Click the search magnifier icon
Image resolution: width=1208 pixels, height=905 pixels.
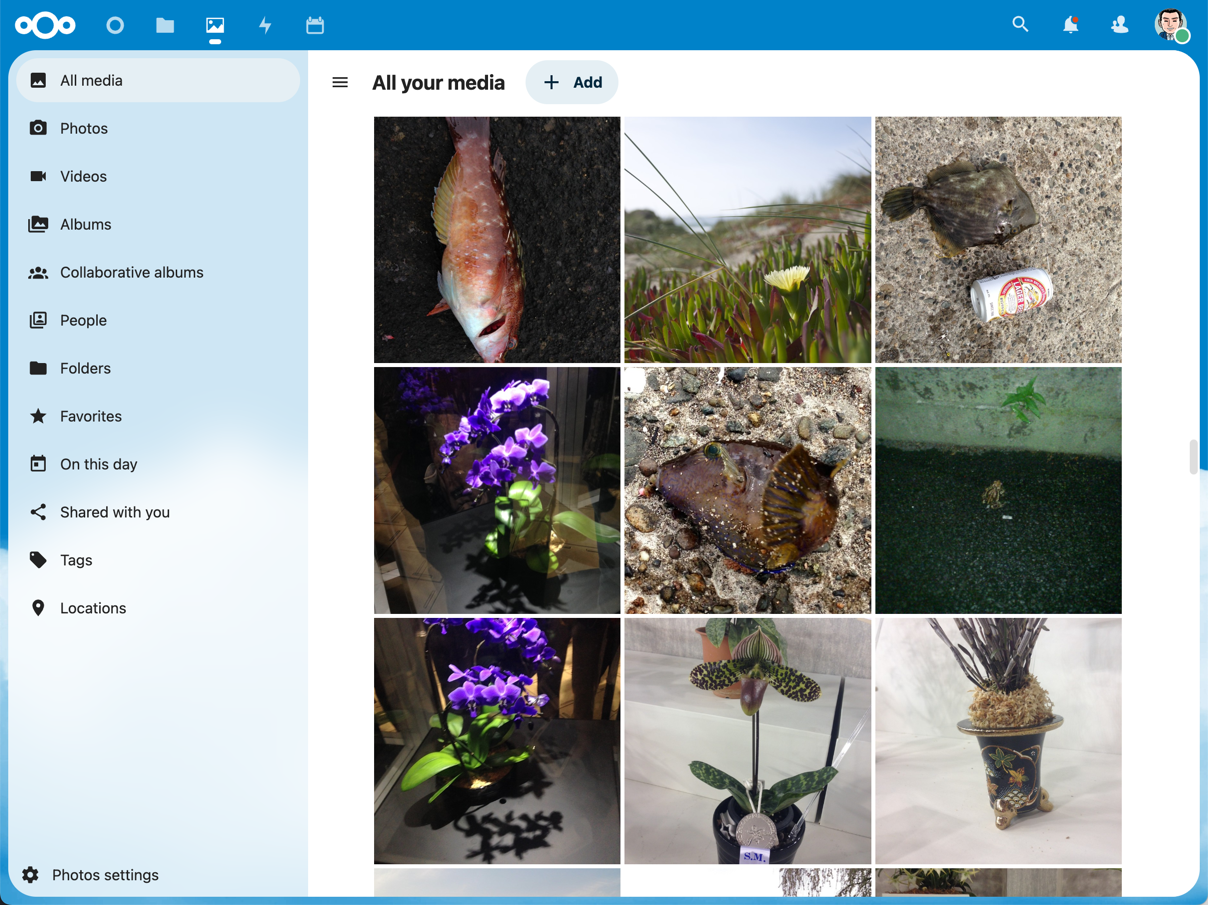click(1020, 25)
